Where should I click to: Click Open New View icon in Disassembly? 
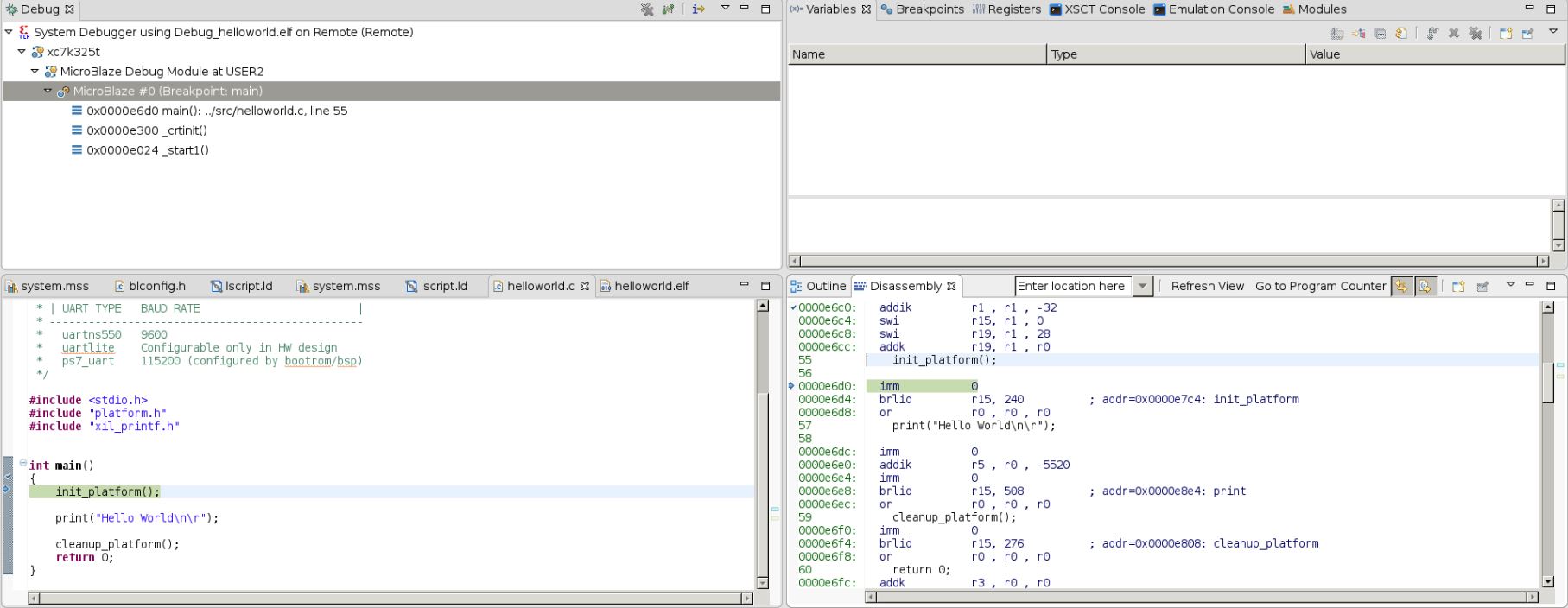[x=1458, y=287]
